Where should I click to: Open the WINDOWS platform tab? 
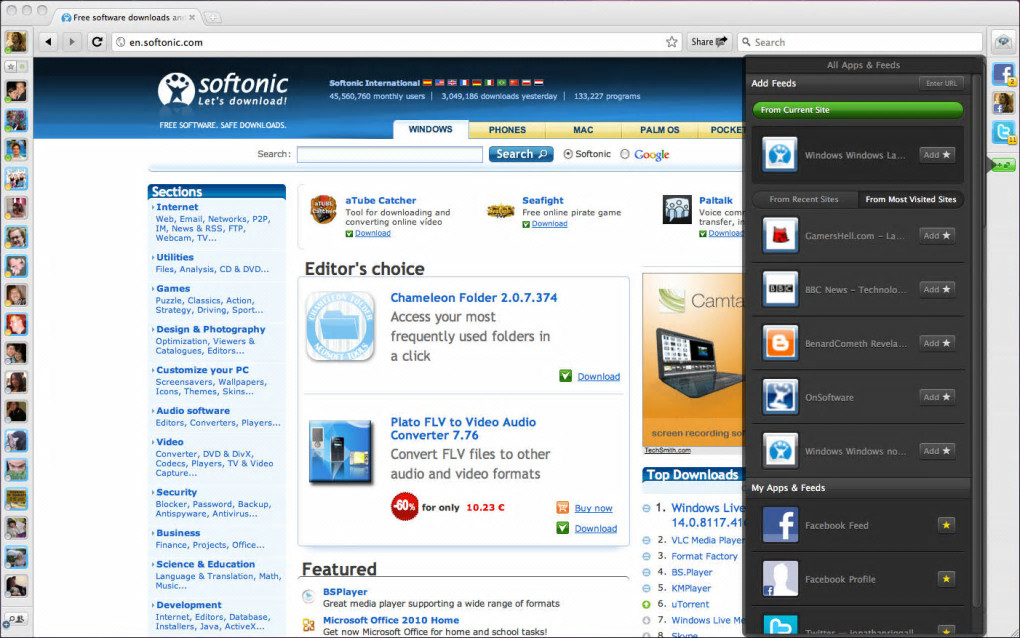click(x=430, y=129)
